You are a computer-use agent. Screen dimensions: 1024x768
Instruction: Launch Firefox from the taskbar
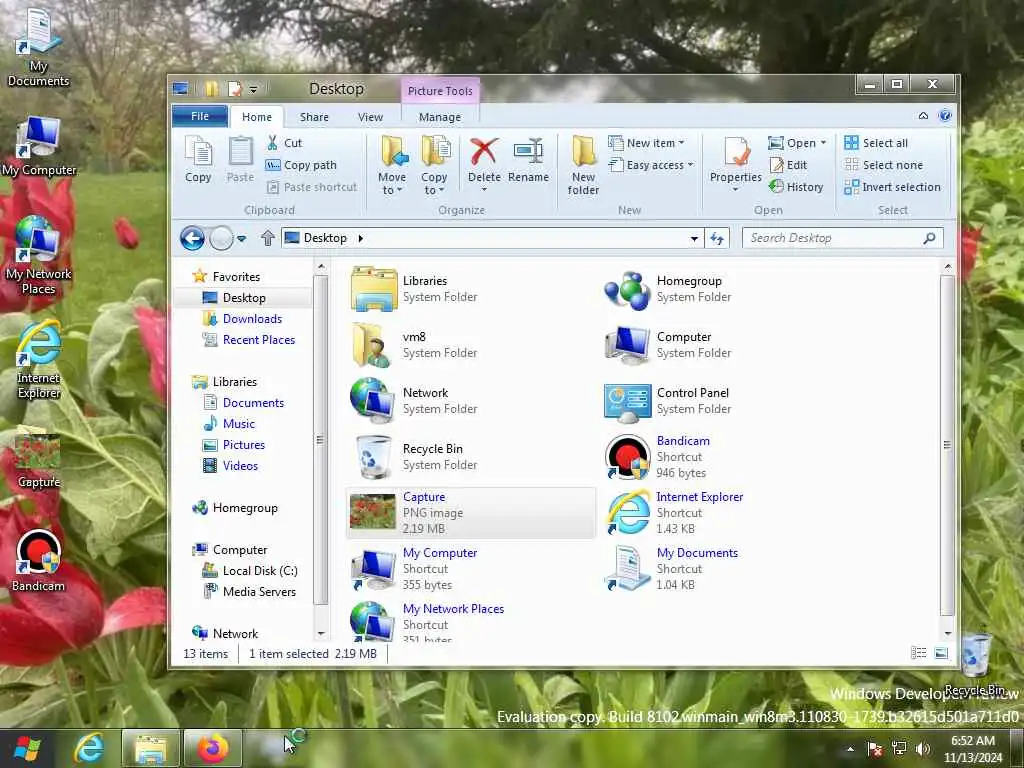pos(213,748)
